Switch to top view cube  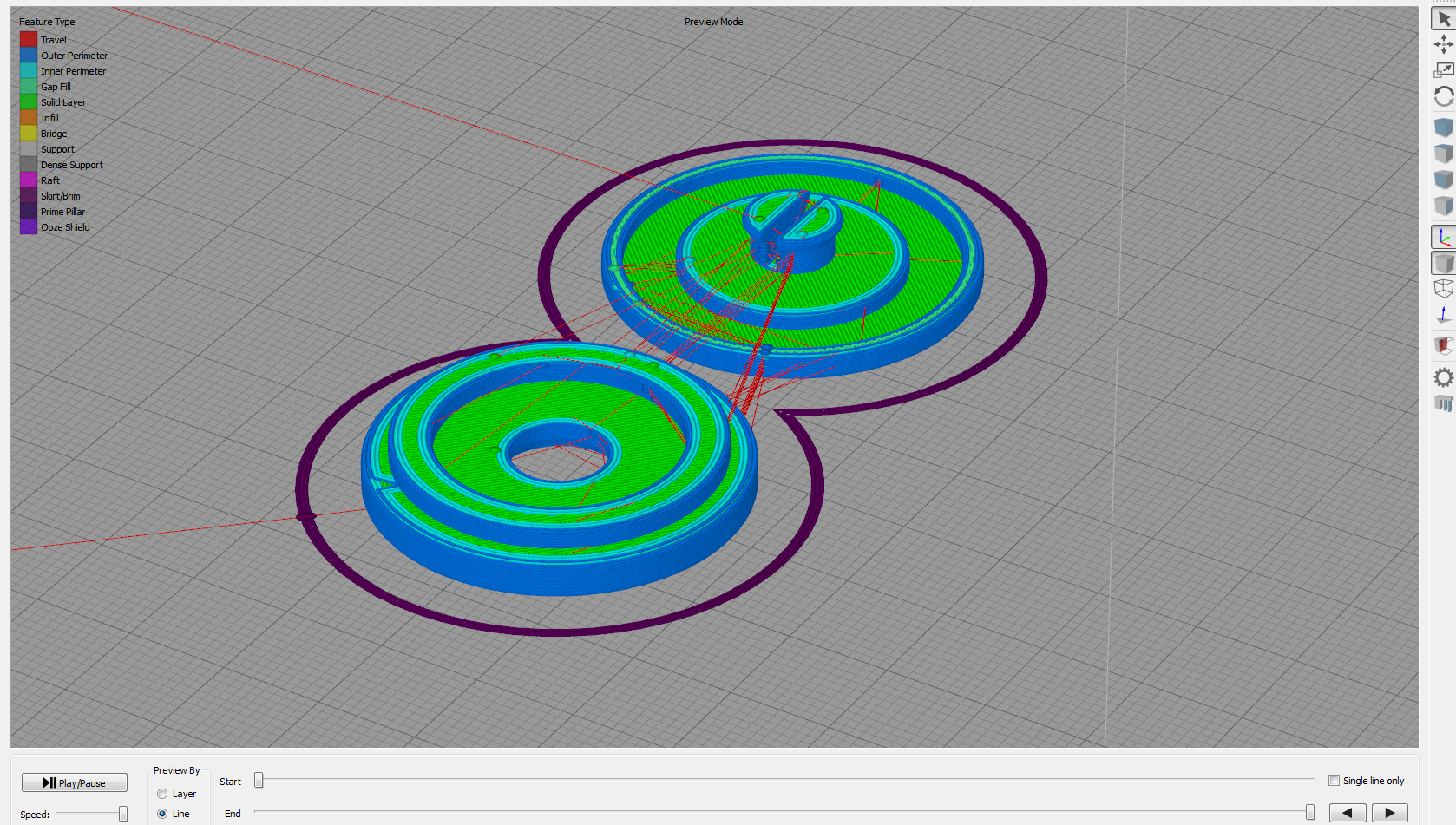1444,154
